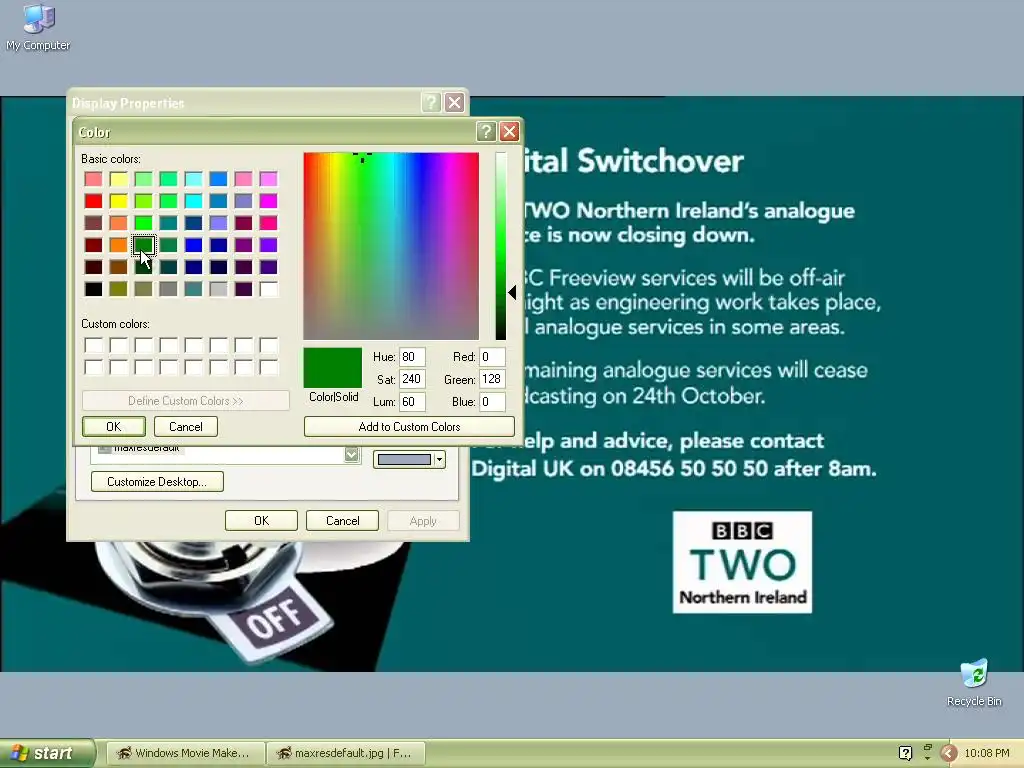
Task: Click Define Custom Colors button
Action: [185, 400]
